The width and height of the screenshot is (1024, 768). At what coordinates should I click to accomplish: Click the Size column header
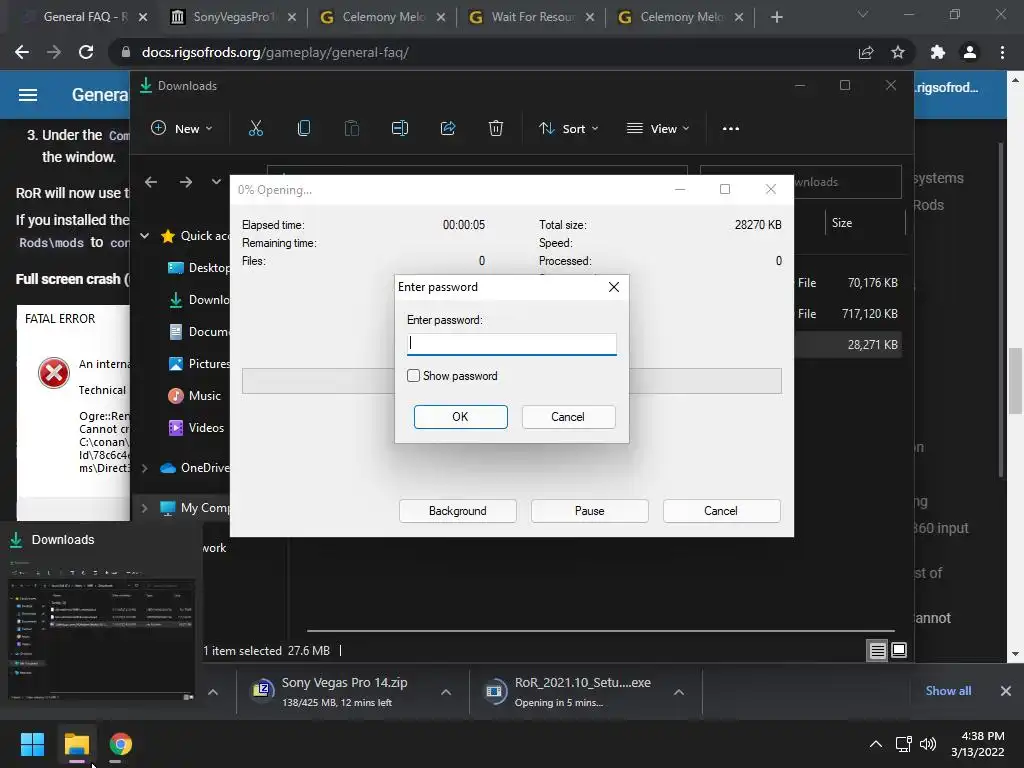[x=865, y=223]
